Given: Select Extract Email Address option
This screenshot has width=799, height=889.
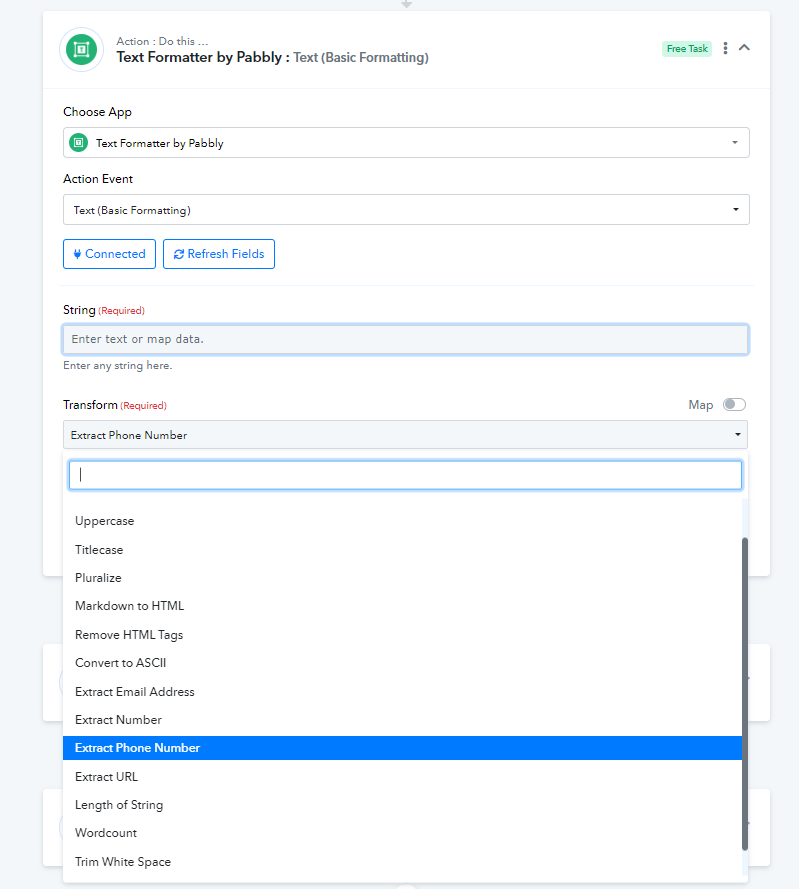Looking at the screenshot, I should coord(402,692).
